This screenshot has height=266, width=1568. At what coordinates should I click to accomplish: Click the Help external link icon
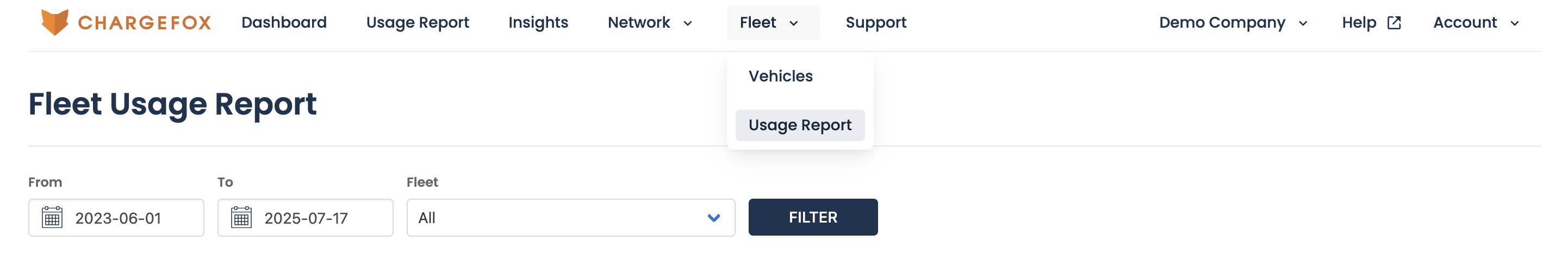click(x=1394, y=23)
